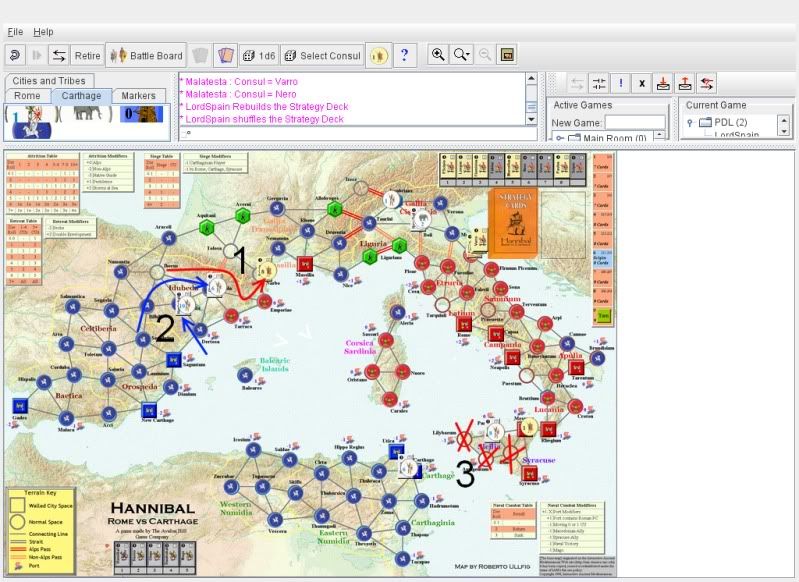Click the swap arrows icon beside Retire

point(59,55)
